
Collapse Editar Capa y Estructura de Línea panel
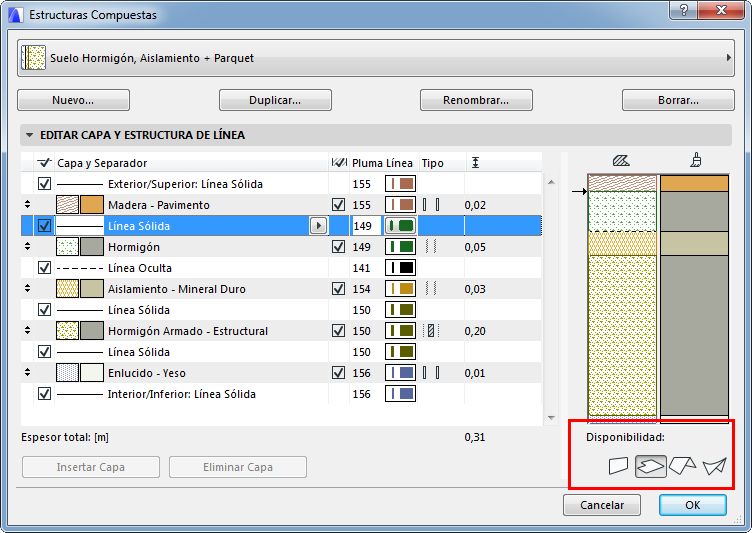coord(29,135)
